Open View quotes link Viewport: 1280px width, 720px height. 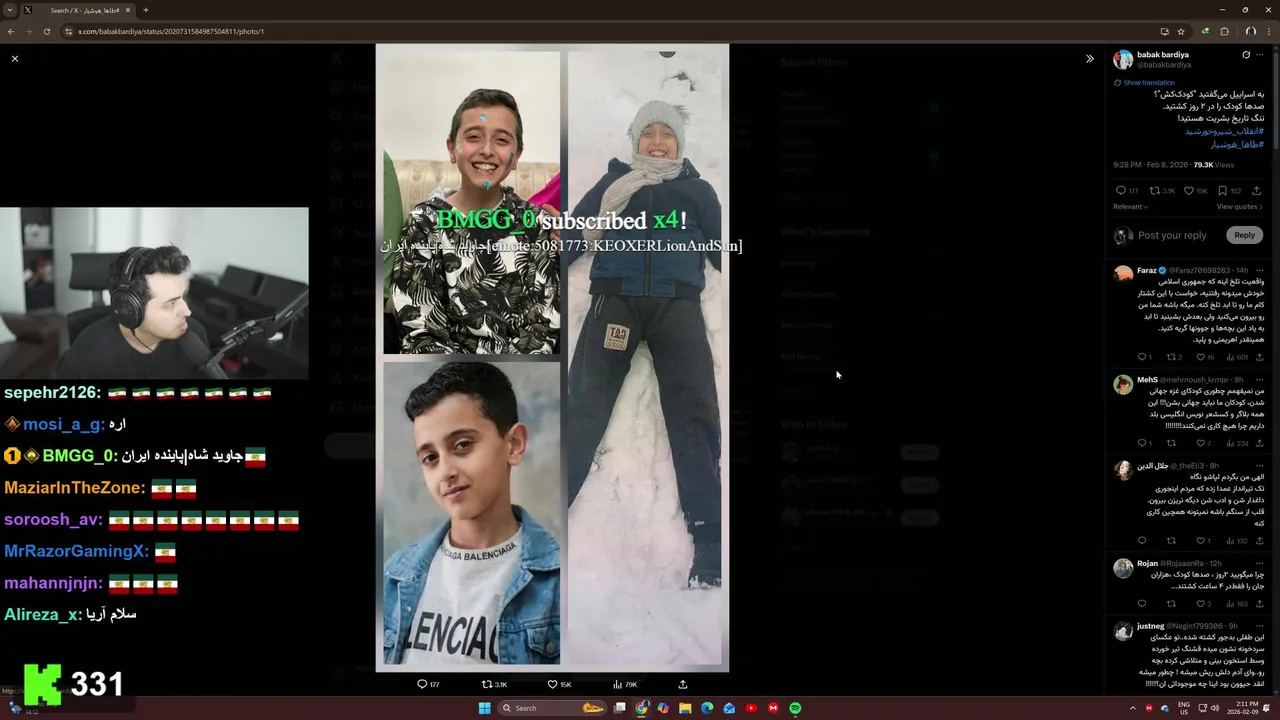[x=1240, y=207]
